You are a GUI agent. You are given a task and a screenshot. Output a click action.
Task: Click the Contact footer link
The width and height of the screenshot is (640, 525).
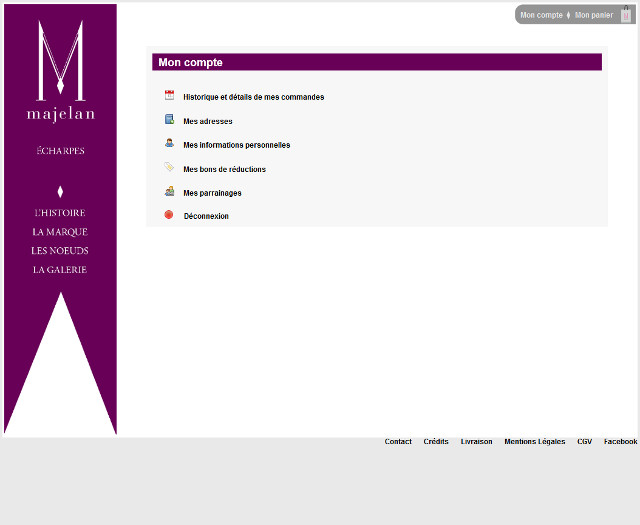tap(398, 441)
